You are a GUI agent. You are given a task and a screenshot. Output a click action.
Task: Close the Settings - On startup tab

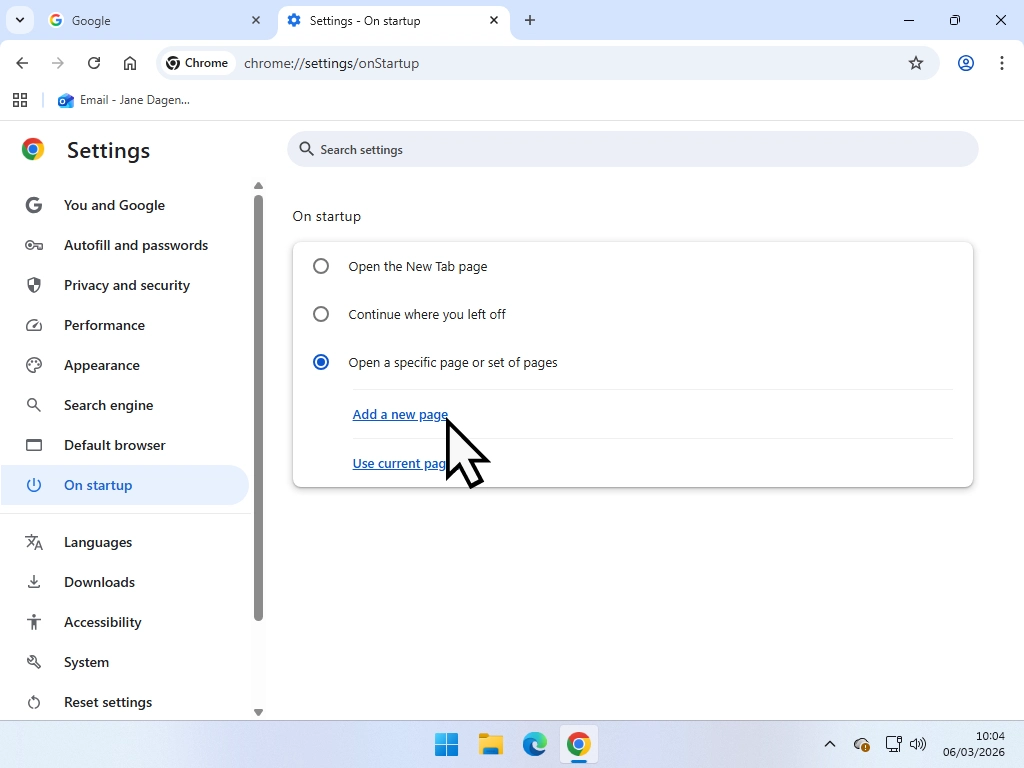tap(494, 21)
